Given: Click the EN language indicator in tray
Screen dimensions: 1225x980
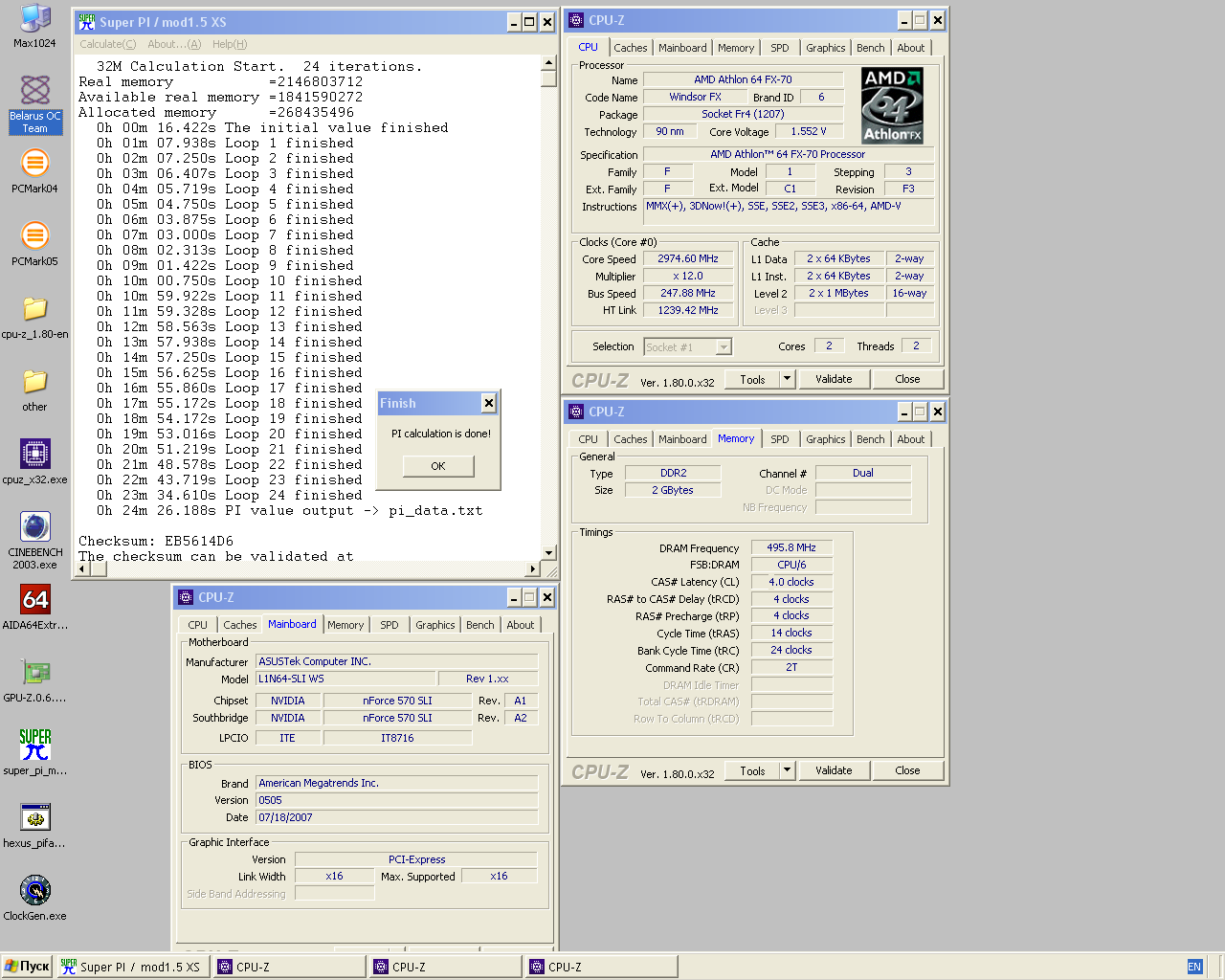Looking at the screenshot, I should pyautogui.click(x=1194, y=967).
